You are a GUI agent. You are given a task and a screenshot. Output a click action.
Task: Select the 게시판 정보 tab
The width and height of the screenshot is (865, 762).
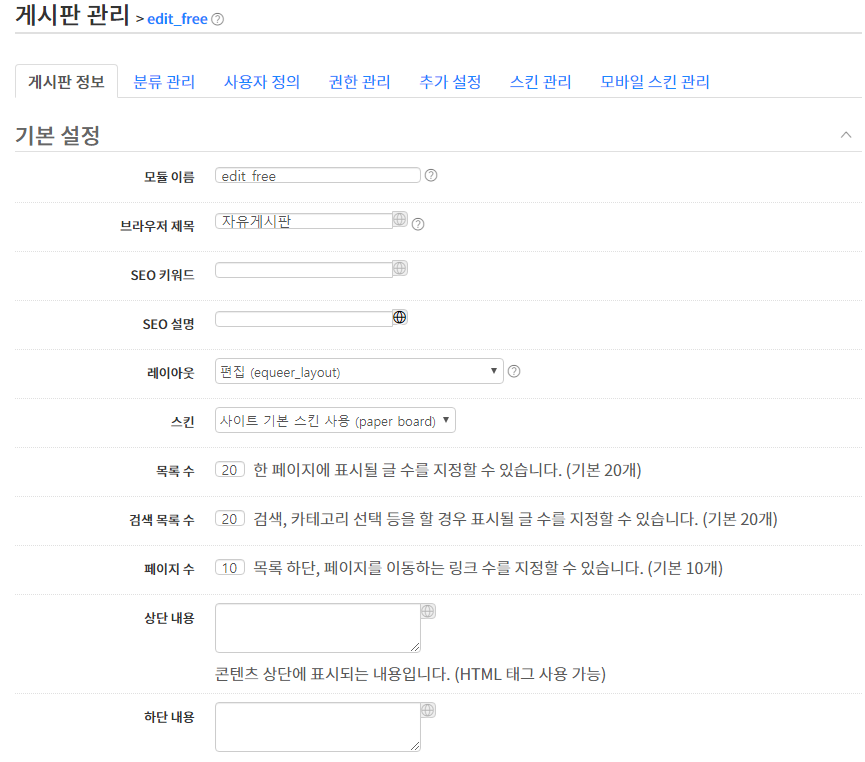(66, 82)
